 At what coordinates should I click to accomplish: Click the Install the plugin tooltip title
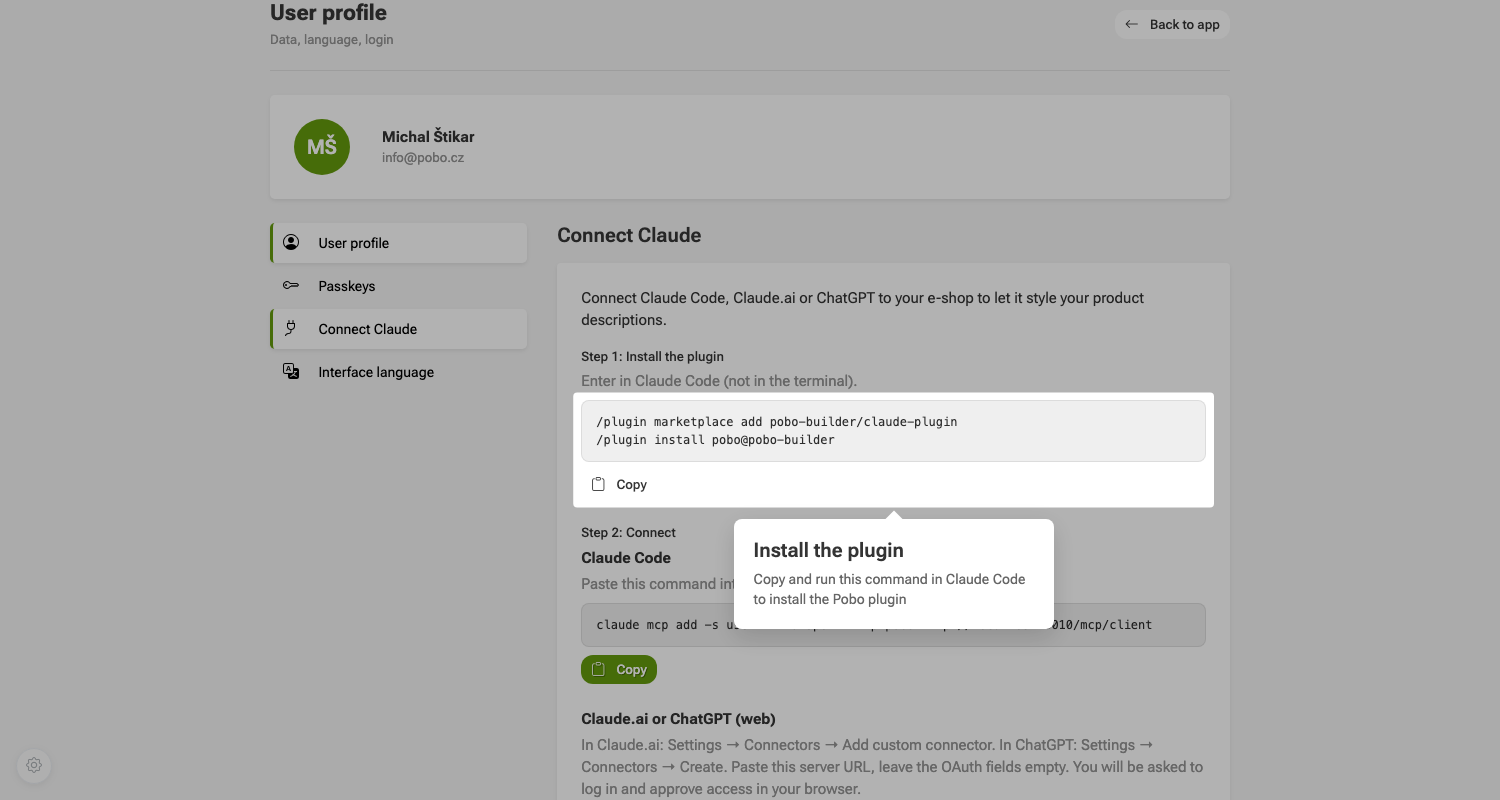point(828,550)
